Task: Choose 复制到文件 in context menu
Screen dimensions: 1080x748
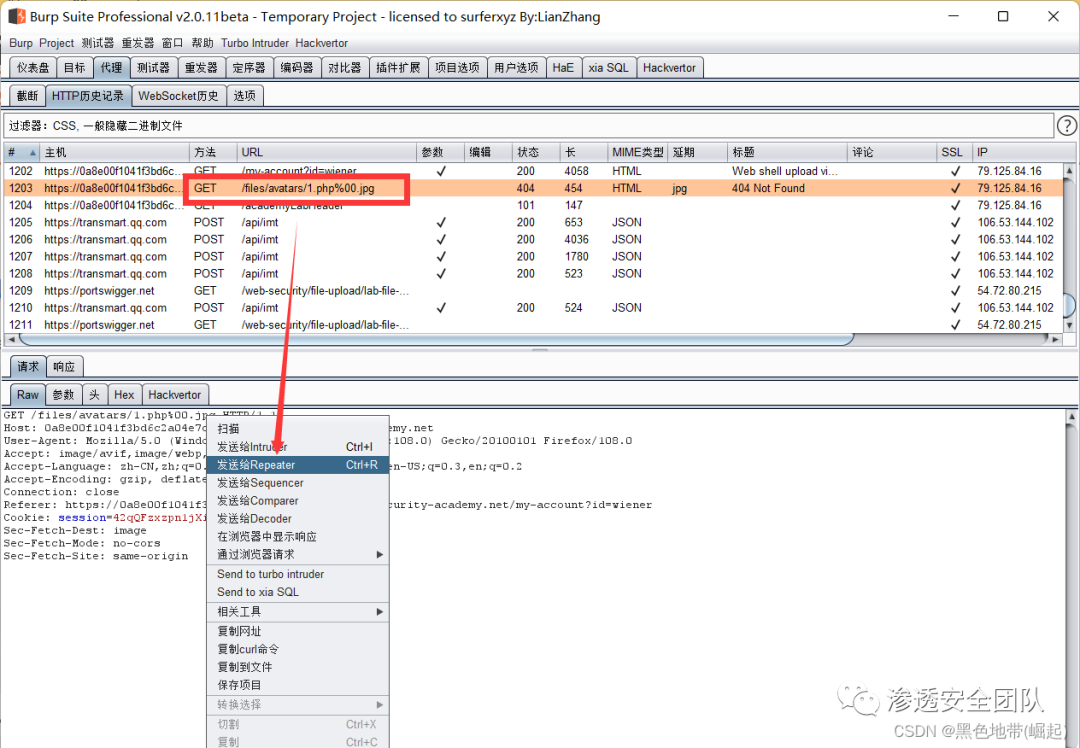Action: pyautogui.click(x=298, y=667)
